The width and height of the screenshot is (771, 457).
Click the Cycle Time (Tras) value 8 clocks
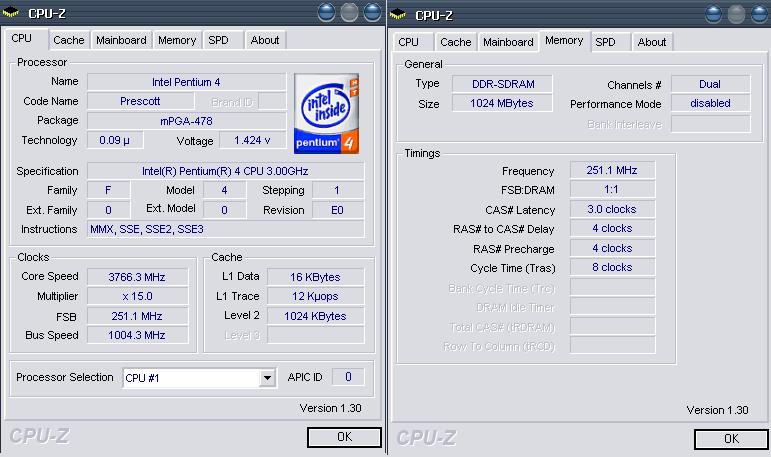tap(612, 268)
